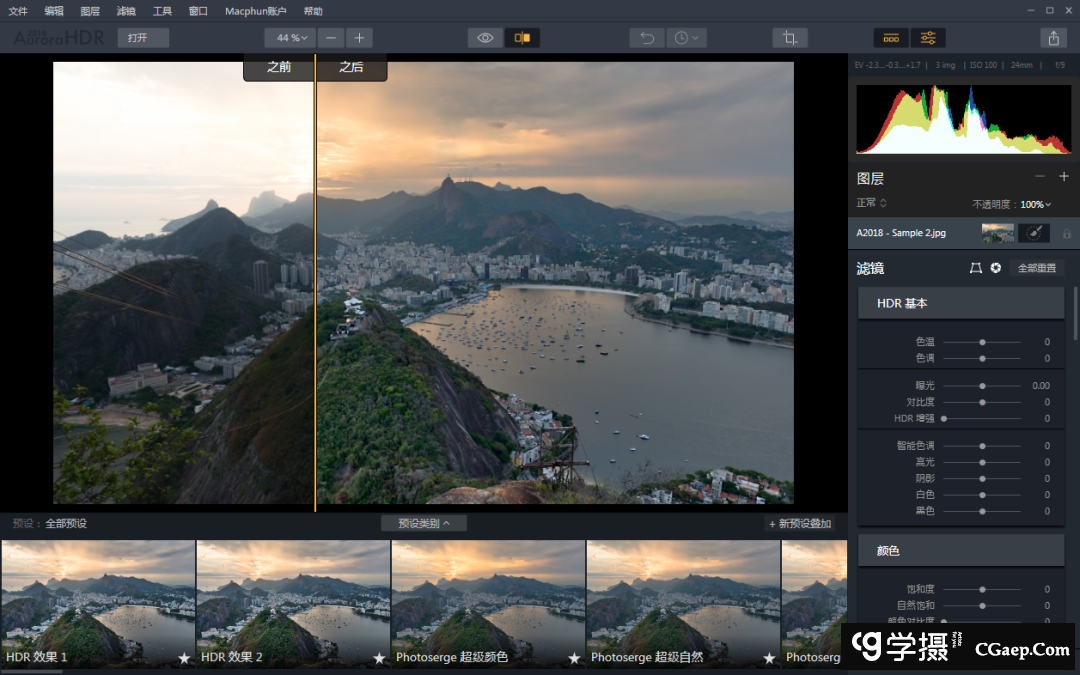The image size is (1080, 675).
Task: Toggle the presets panel strip button
Action: [891, 38]
